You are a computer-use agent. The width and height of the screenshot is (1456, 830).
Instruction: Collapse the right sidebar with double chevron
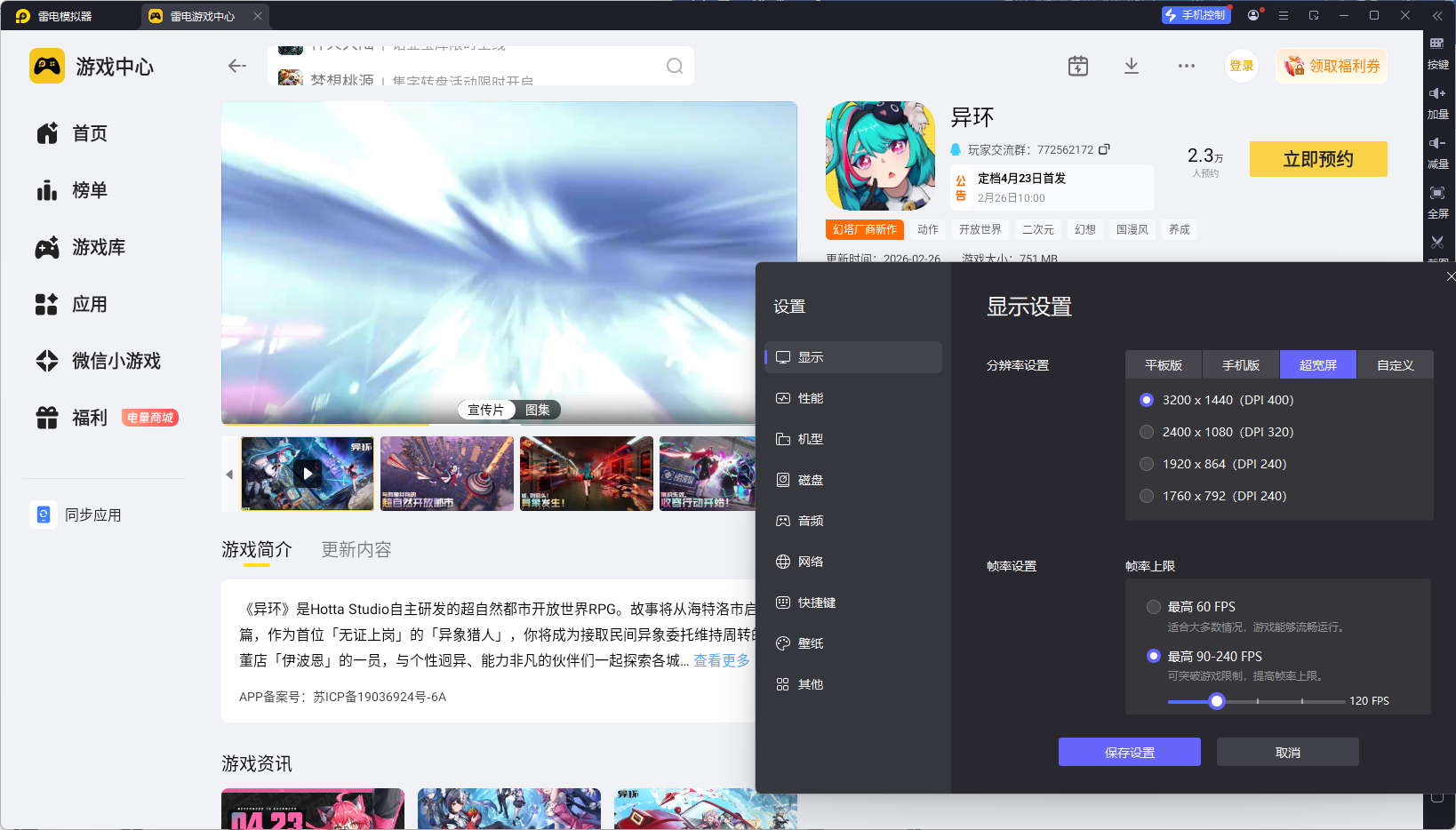coord(1436,15)
